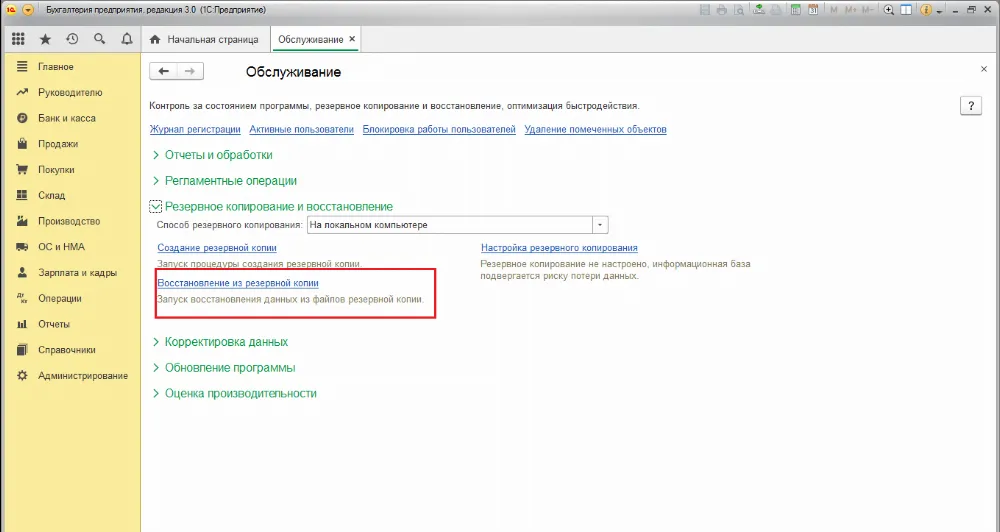1000x532 pixels.
Task: Open the calendar icon in title bar
Action: click(813, 10)
